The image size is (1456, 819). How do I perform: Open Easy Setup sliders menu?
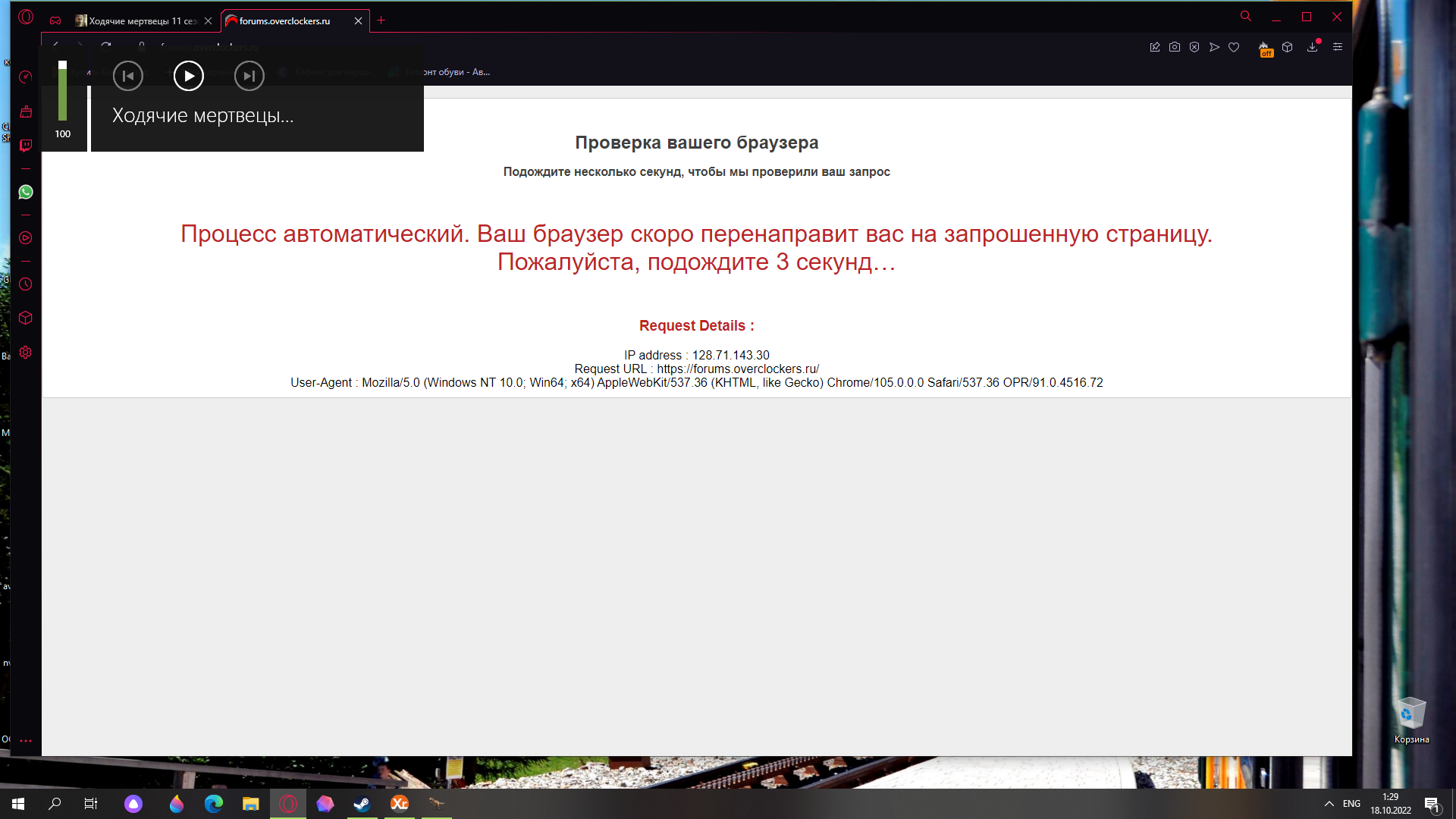coord(1338,47)
